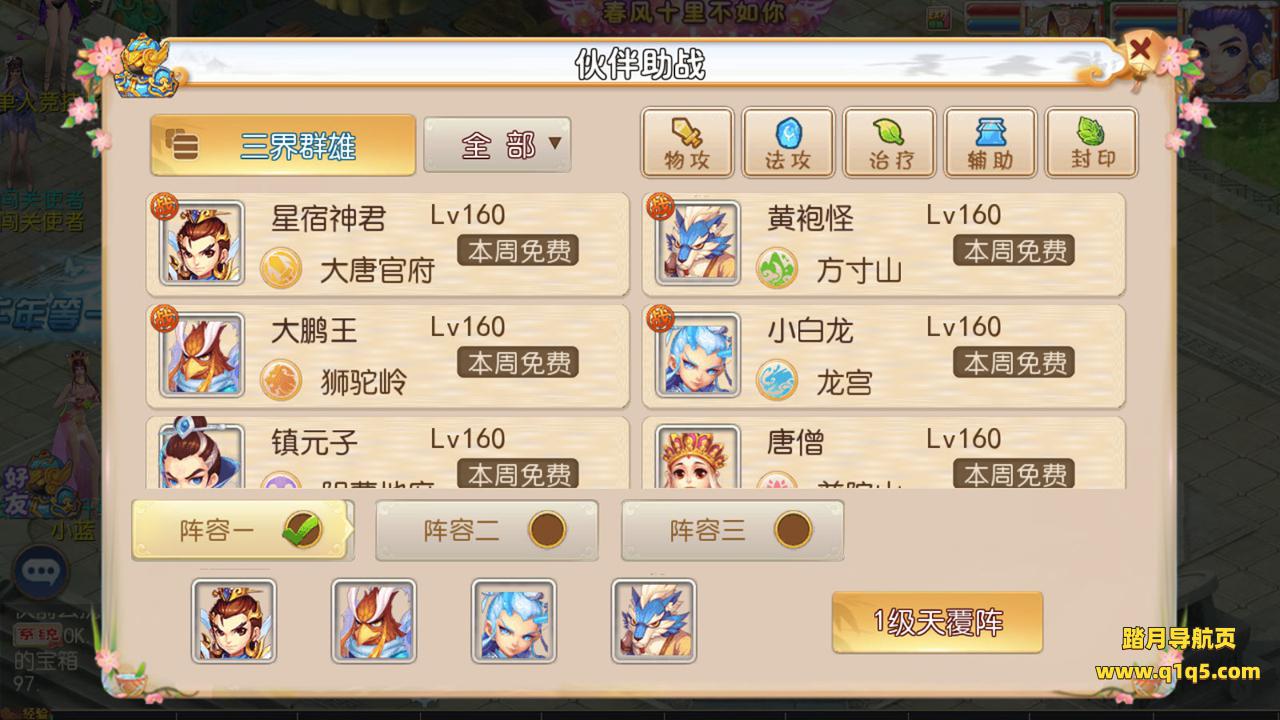Select the 大鹏王 companion entry
The height and width of the screenshot is (720, 1280).
(x=388, y=356)
